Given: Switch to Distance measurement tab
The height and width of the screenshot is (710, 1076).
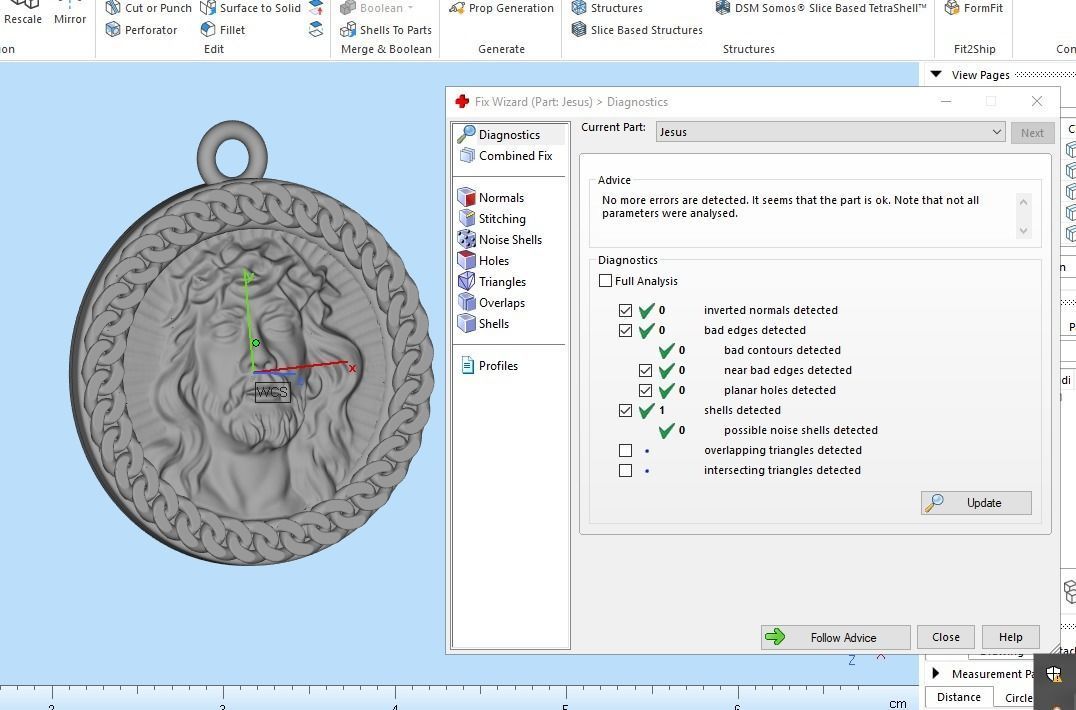Looking at the screenshot, I should (959, 697).
